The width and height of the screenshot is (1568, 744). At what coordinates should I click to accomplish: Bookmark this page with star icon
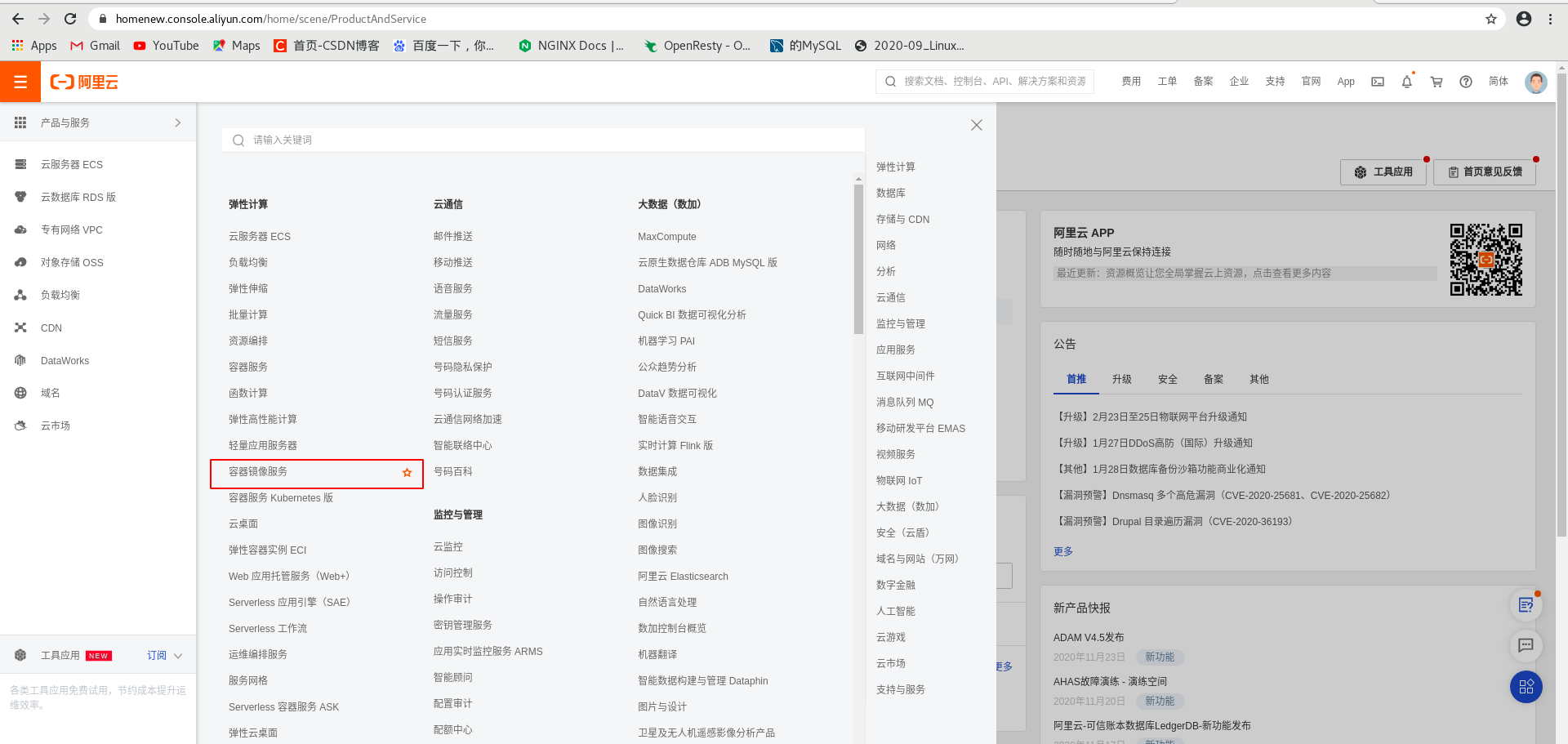tap(1491, 19)
